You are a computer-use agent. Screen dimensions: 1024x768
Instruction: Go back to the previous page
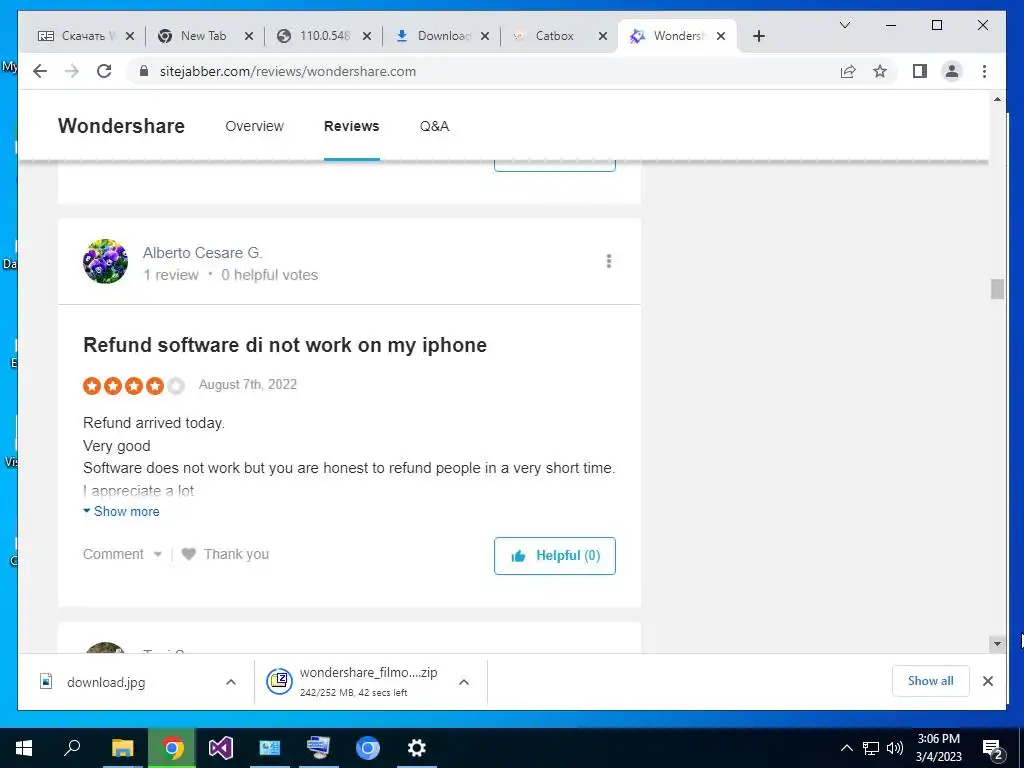[x=40, y=71]
